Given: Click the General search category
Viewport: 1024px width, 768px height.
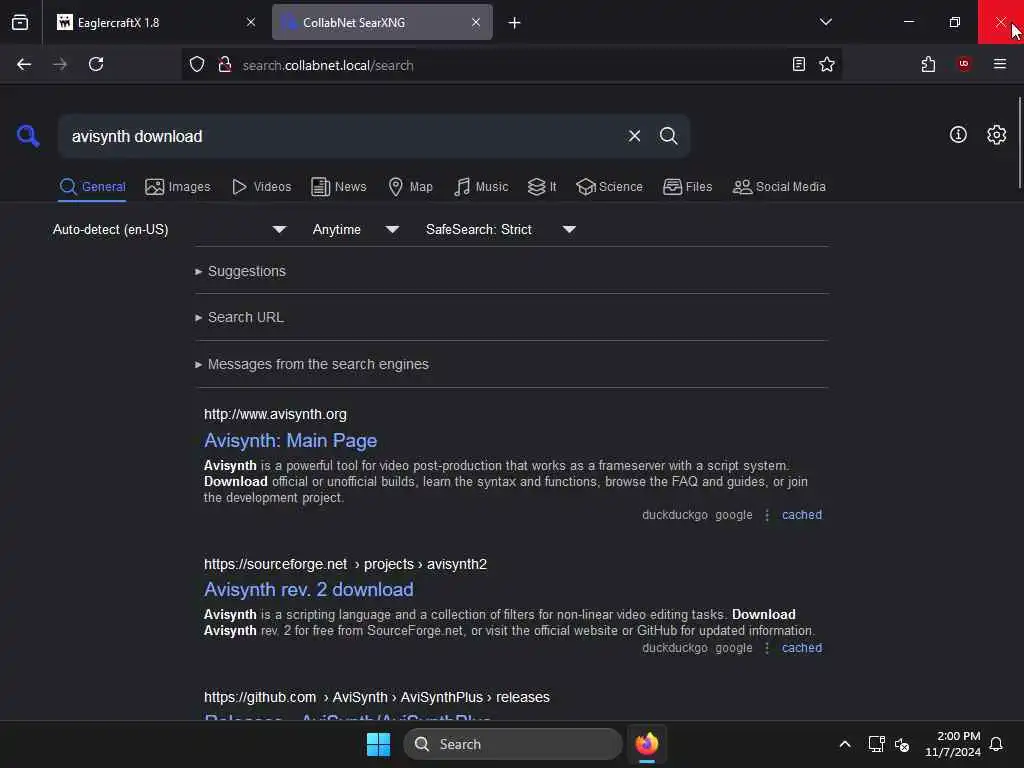Looking at the screenshot, I should tap(92, 187).
